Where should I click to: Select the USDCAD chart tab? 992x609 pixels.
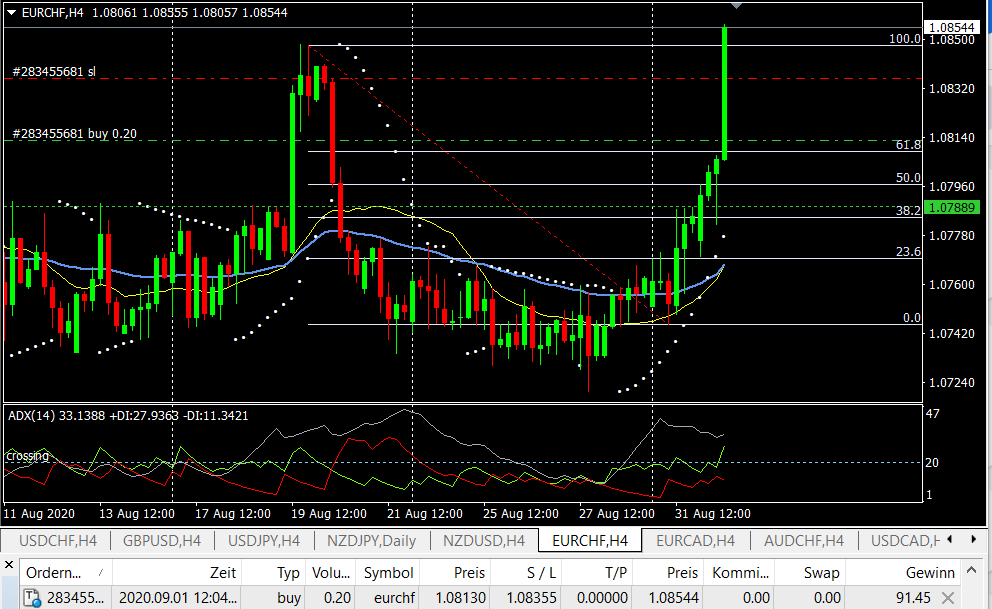[x=905, y=541]
